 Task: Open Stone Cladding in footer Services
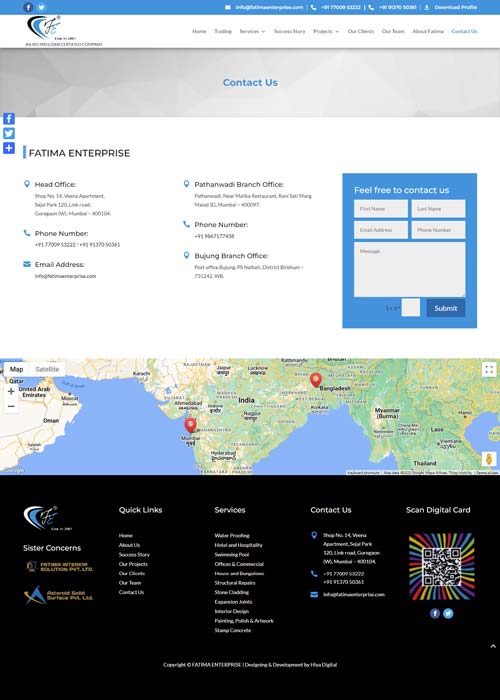[x=232, y=592]
